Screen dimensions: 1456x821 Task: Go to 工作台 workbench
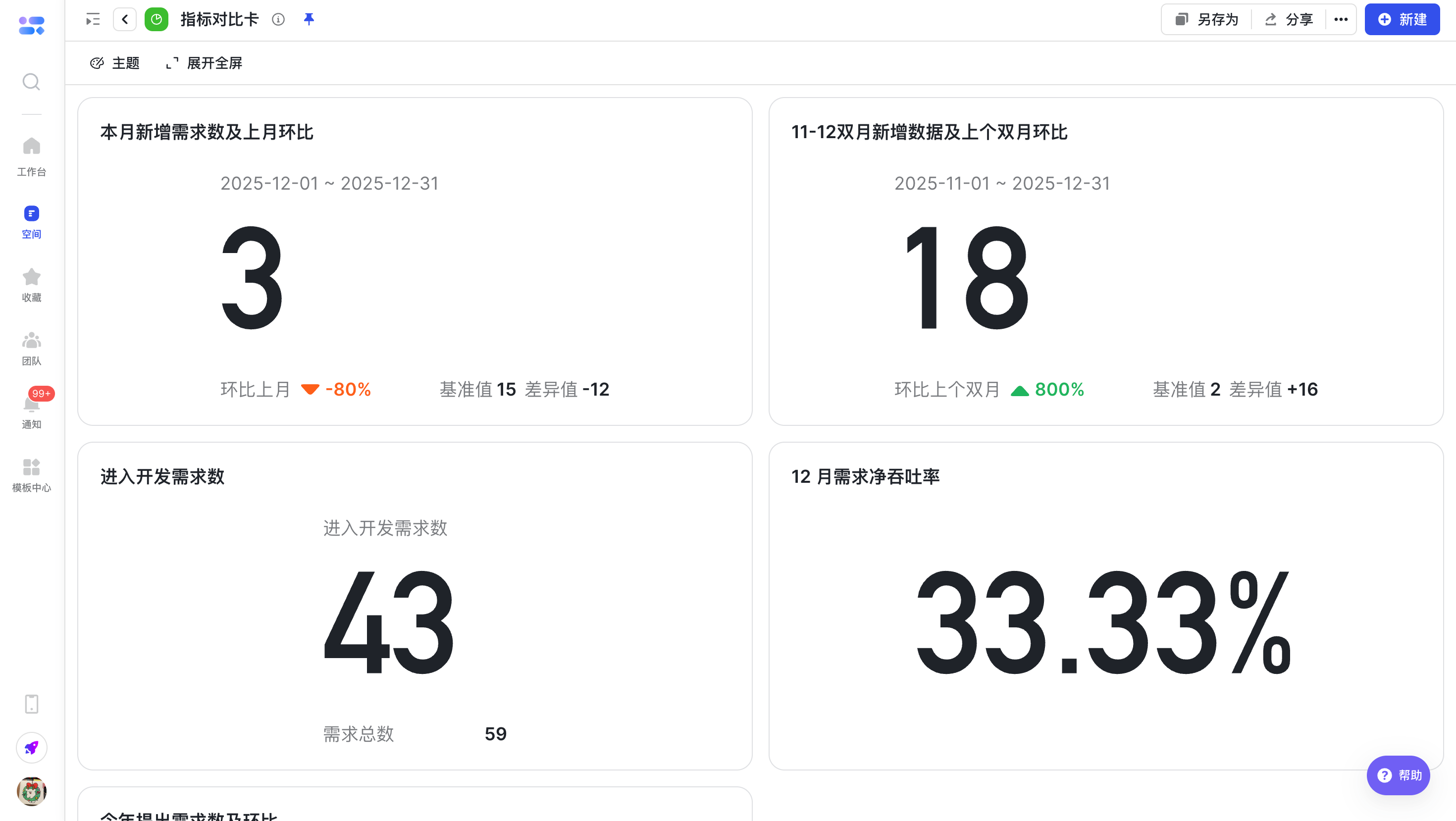[x=32, y=156]
